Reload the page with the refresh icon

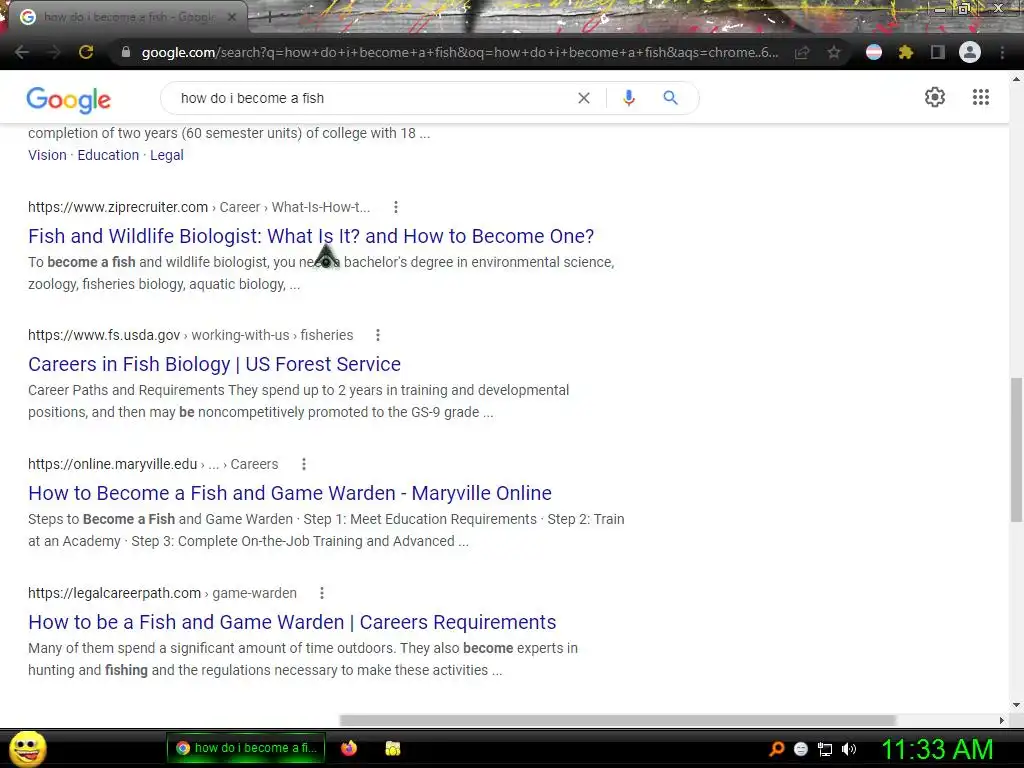(x=86, y=52)
